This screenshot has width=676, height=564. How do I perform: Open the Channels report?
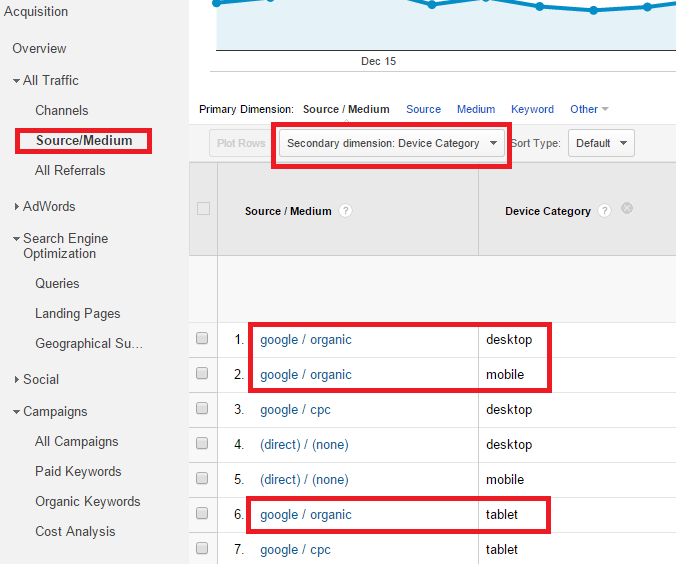(x=62, y=110)
